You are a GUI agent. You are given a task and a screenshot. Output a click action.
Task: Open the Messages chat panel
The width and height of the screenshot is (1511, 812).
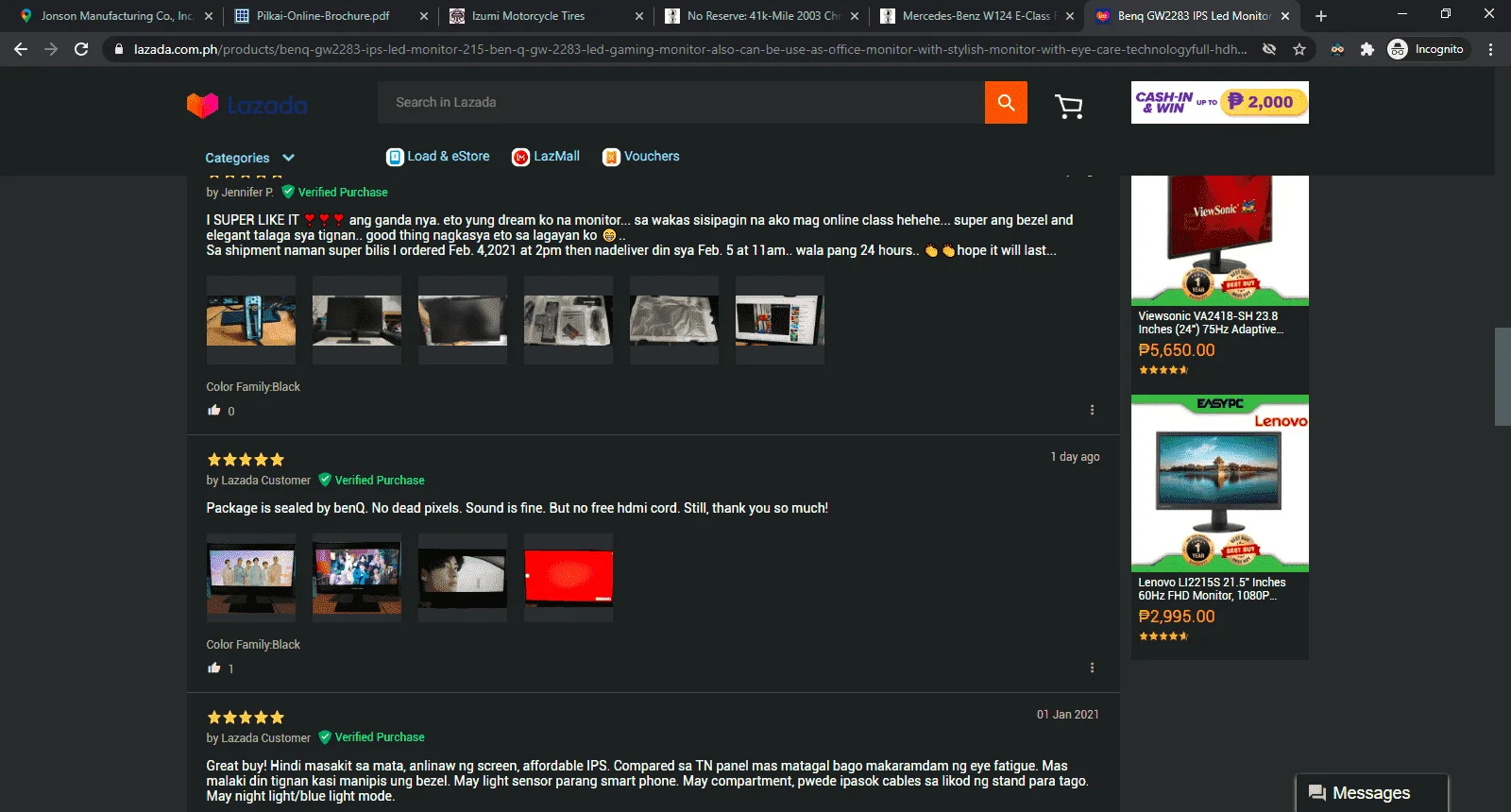click(1371, 793)
